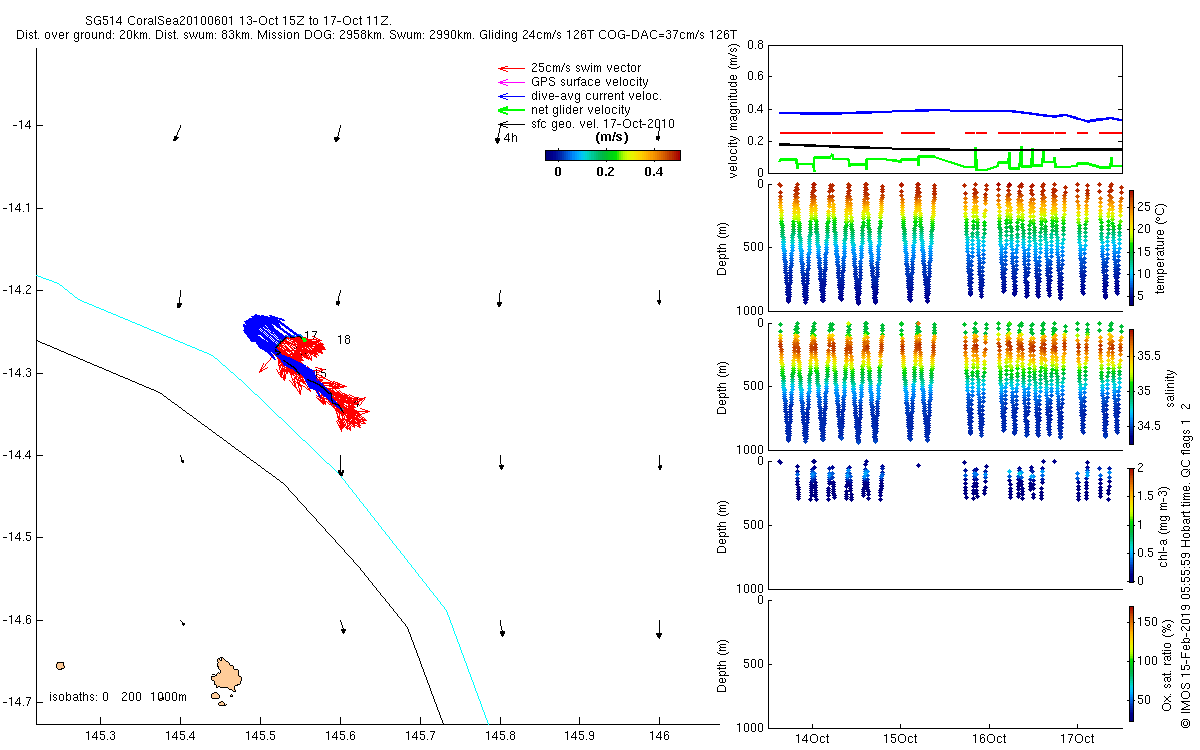Viewport: 1200px width, 750px height.
Task: Click the 'Ox. sat. ratio (%)' colorbar label
Action: pos(1168,663)
